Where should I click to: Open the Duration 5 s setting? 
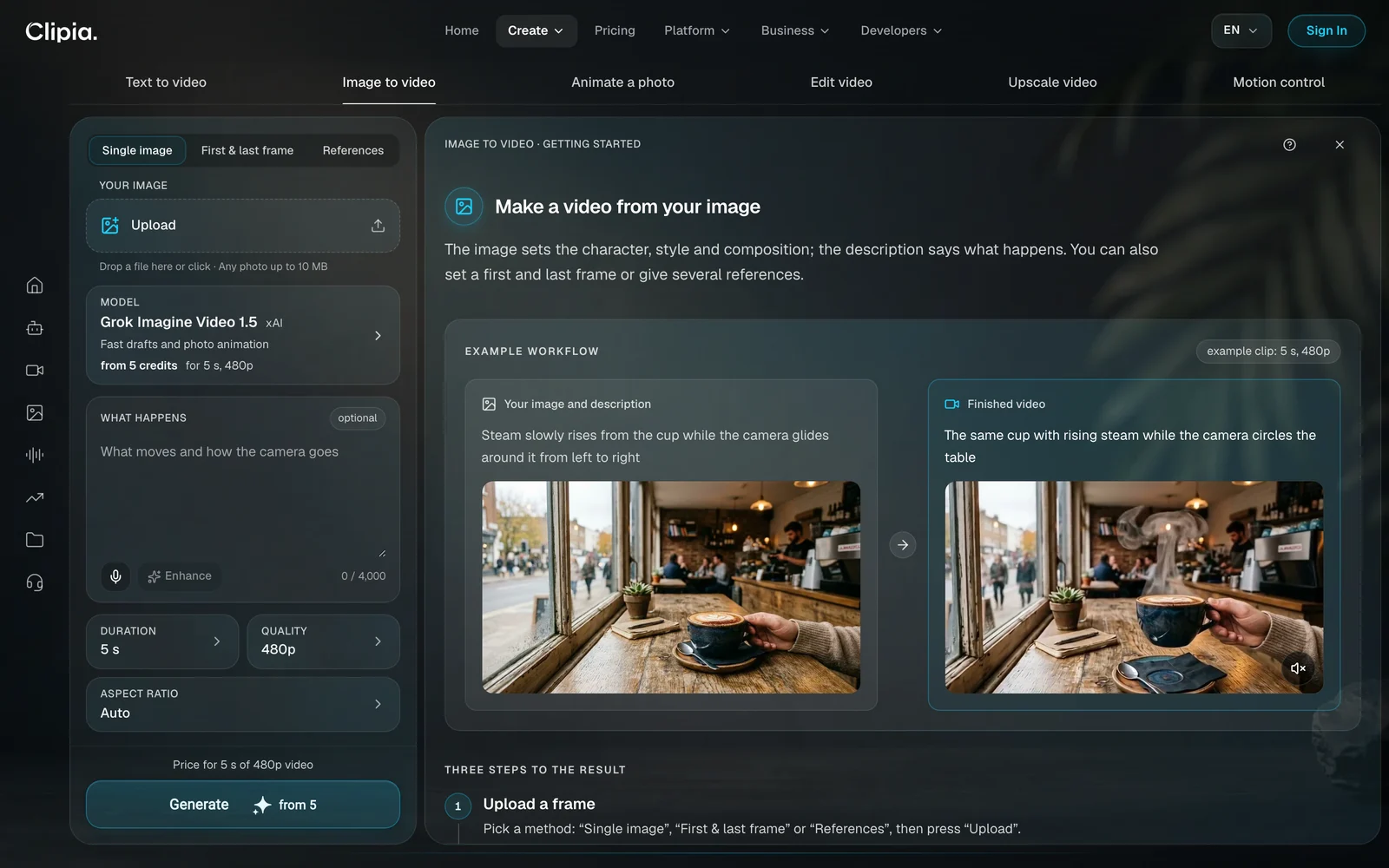162,641
